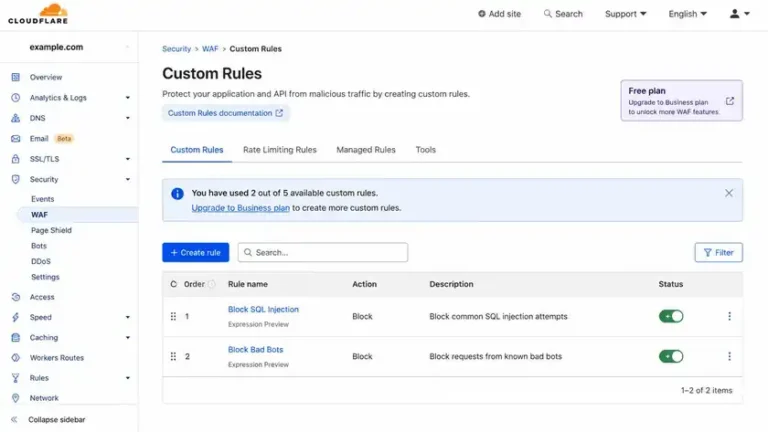This screenshot has height=432, width=768.
Task: Click Search in the top bar
Action: click(x=563, y=14)
